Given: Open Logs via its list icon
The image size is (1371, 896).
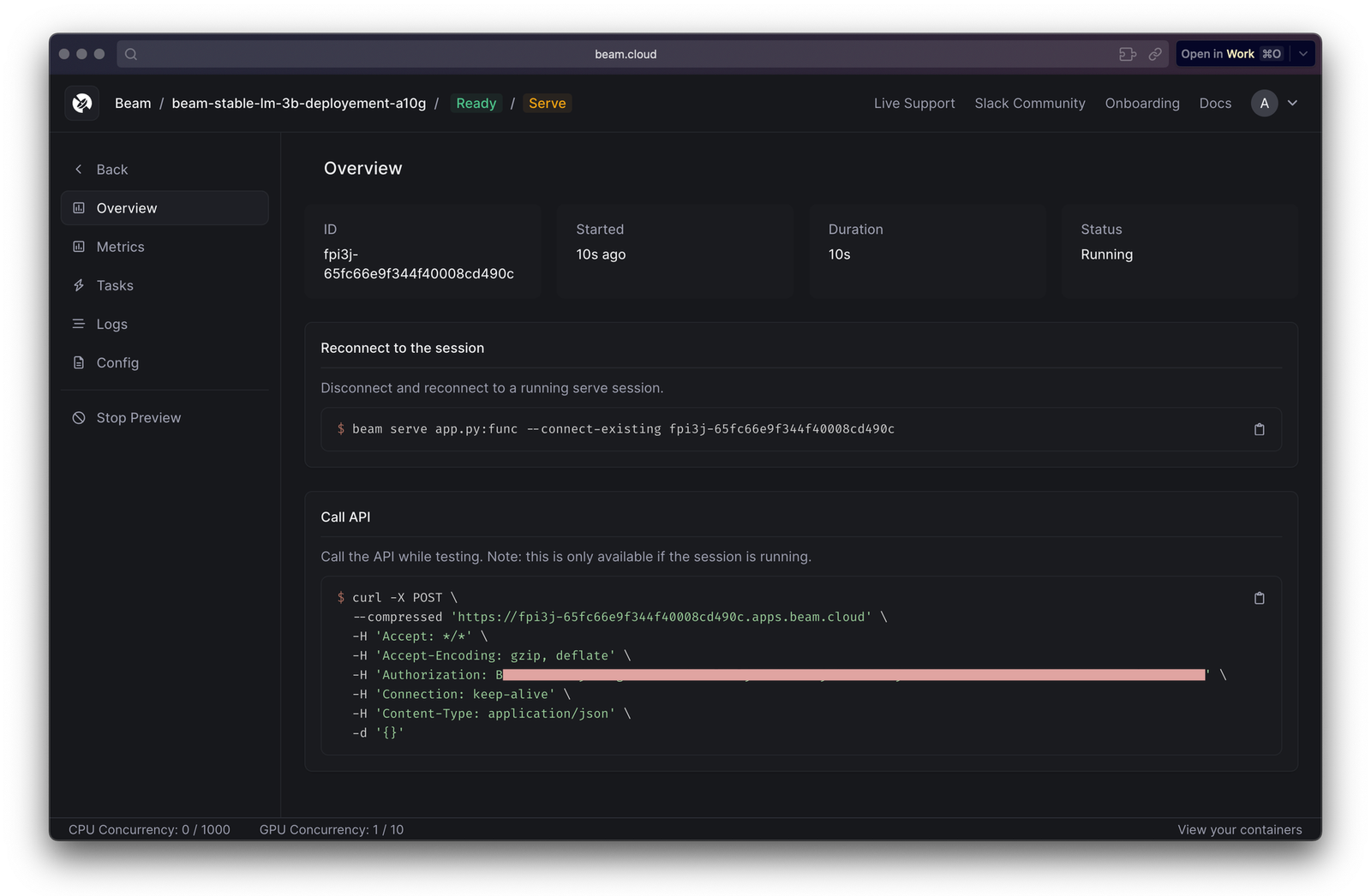Looking at the screenshot, I should tap(79, 324).
